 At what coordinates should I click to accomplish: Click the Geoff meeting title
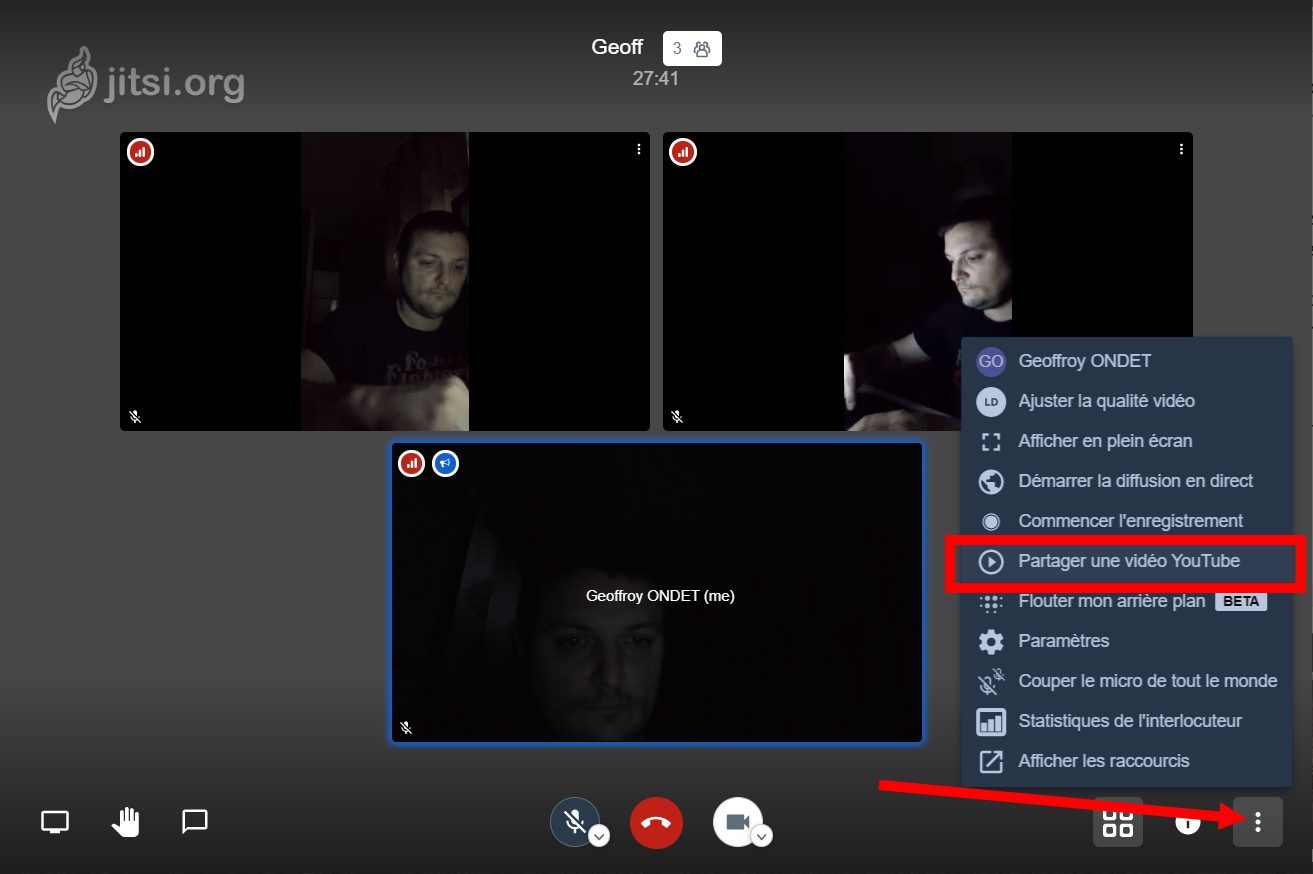point(617,47)
